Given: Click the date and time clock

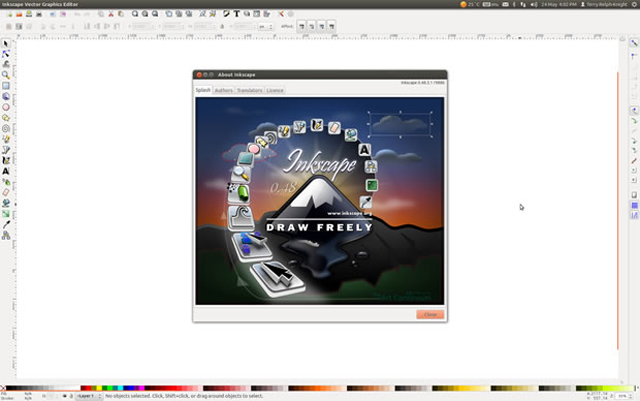Looking at the screenshot, I should (559, 4).
